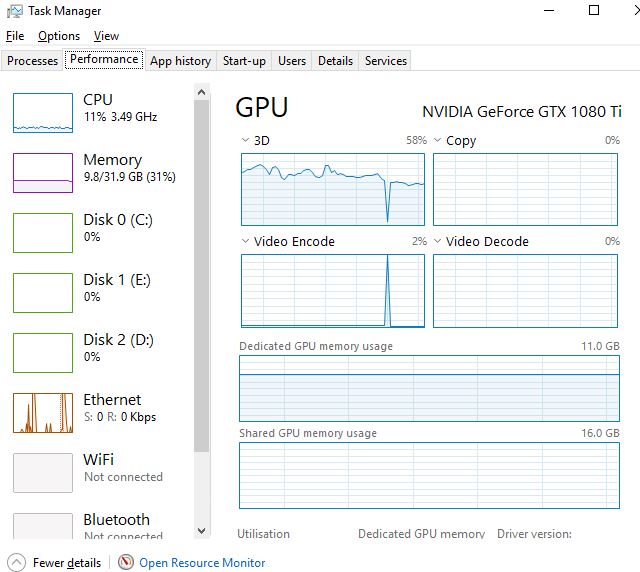Switch to the App history tab
Viewport: 640px width, 572px height.
180,61
